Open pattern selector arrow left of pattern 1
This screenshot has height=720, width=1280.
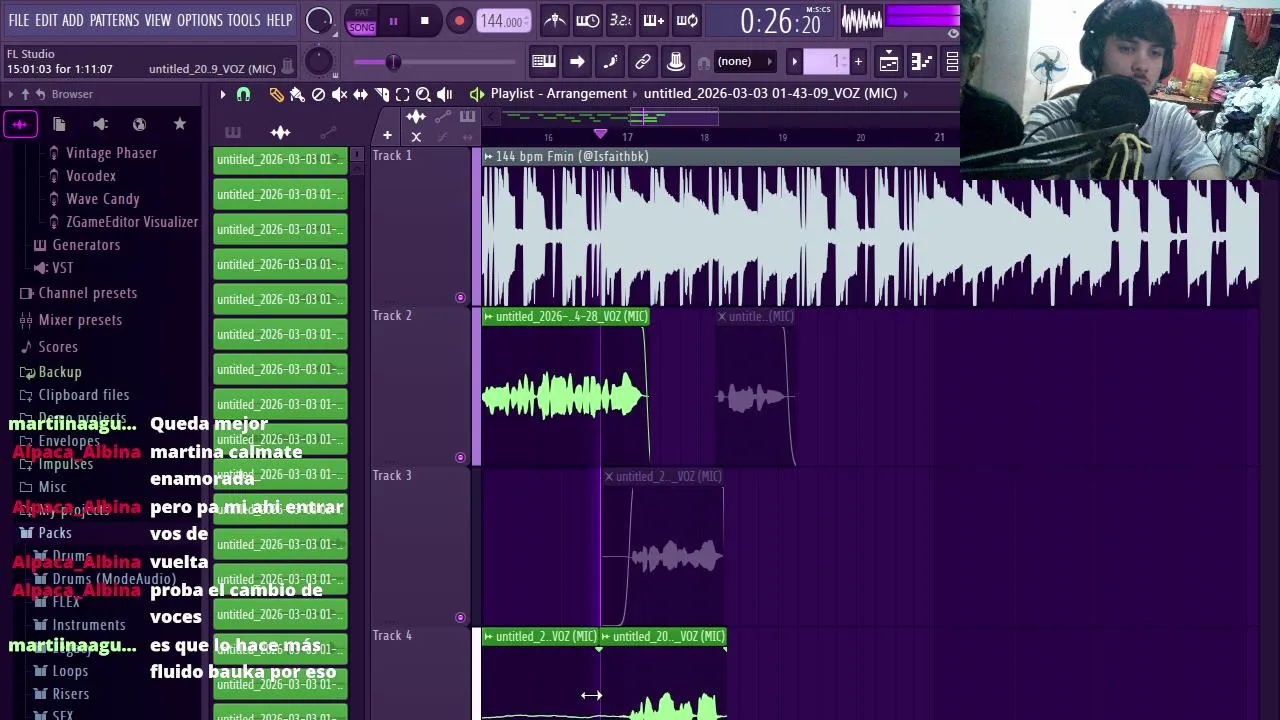point(795,62)
